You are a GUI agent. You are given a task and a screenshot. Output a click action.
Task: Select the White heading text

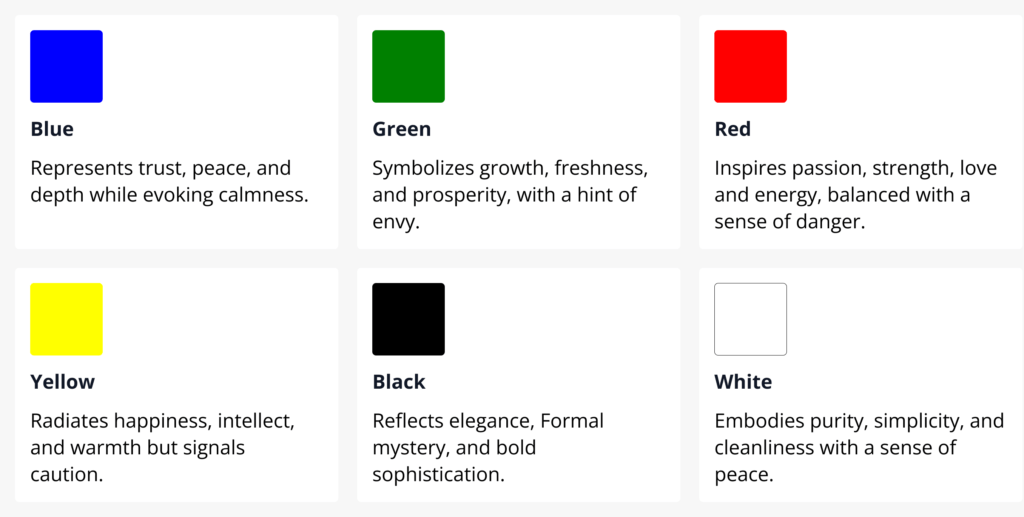click(x=743, y=382)
